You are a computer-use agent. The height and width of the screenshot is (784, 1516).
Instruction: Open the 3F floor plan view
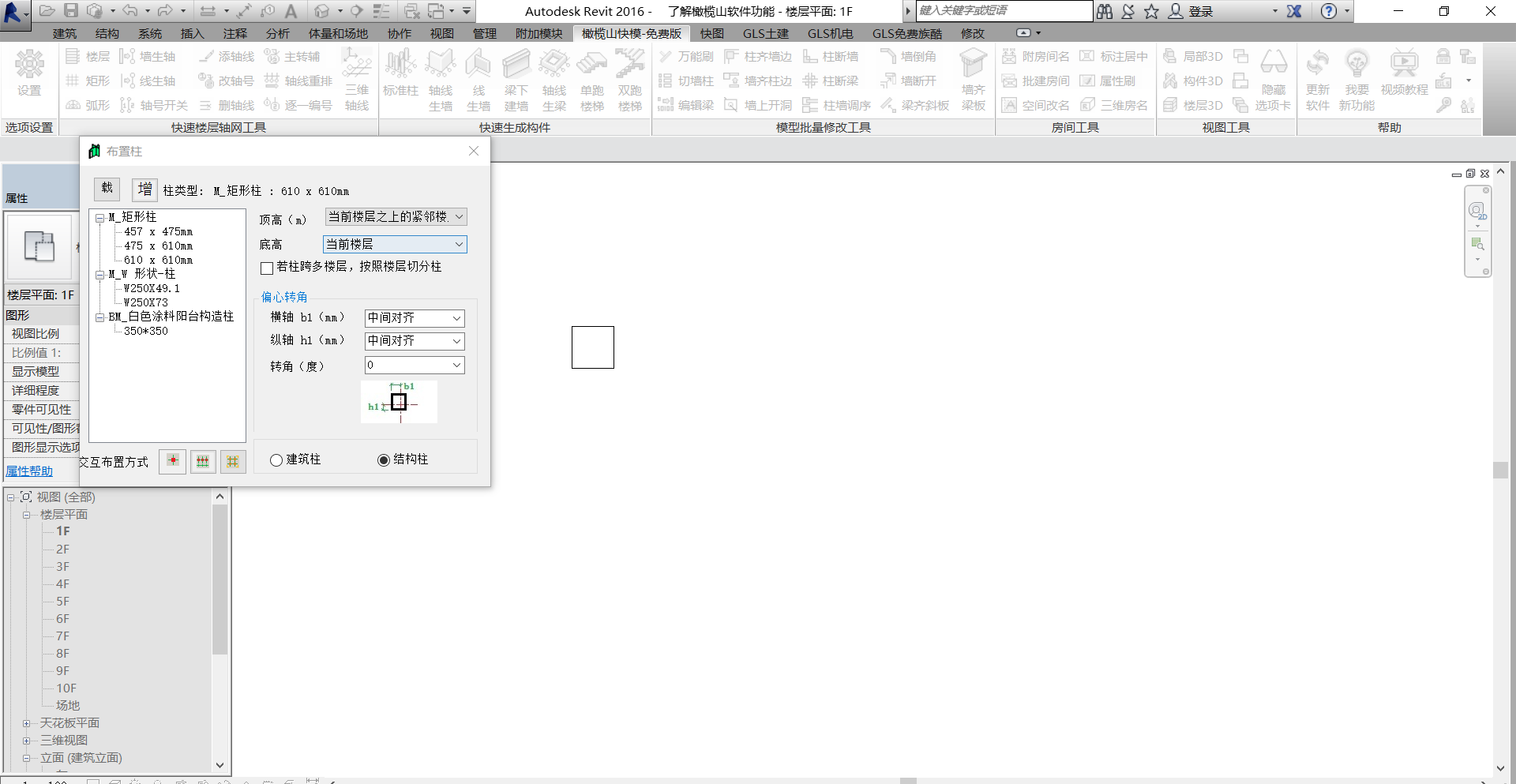pos(62,567)
